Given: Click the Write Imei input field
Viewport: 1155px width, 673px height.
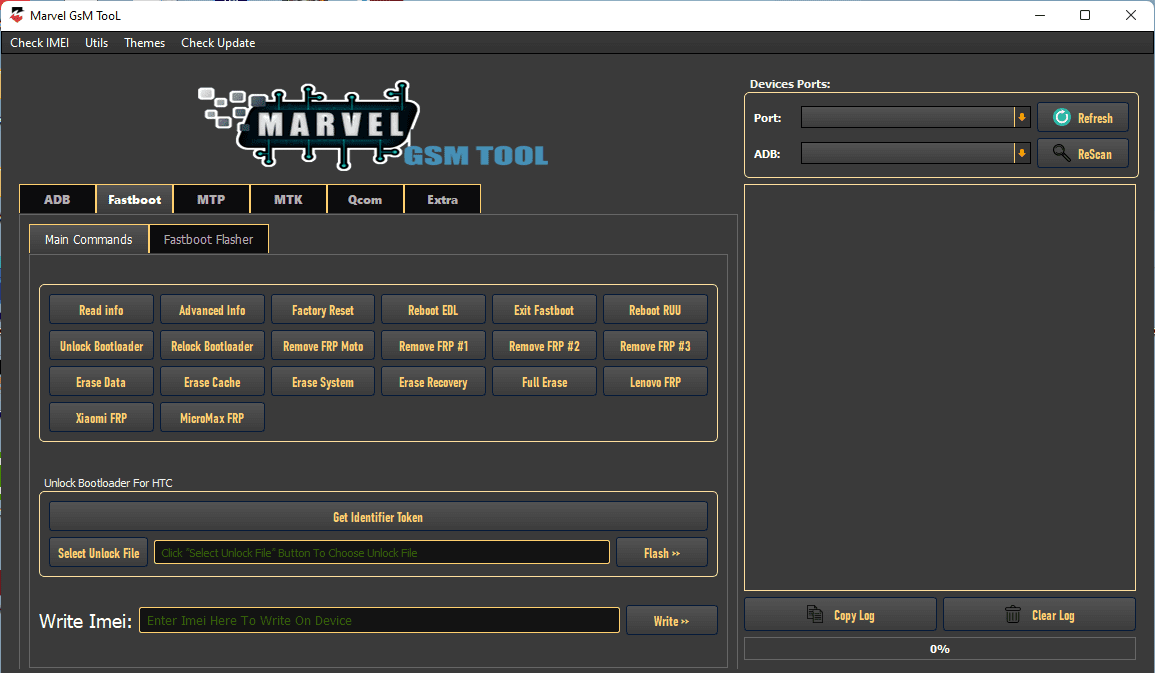Looking at the screenshot, I should [379, 620].
